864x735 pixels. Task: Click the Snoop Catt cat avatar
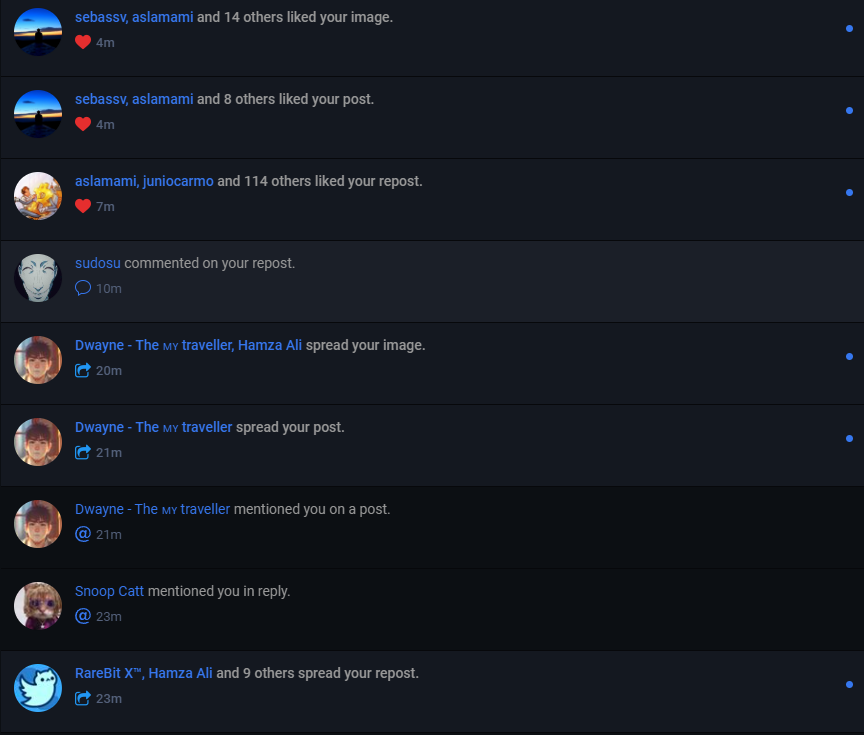[x=38, y=606]
